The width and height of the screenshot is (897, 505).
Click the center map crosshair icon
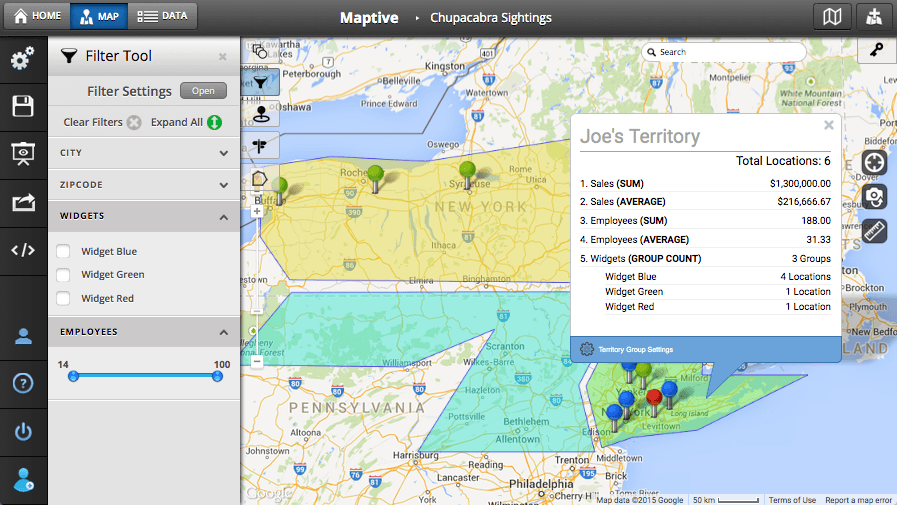click(x=874, y=163)
